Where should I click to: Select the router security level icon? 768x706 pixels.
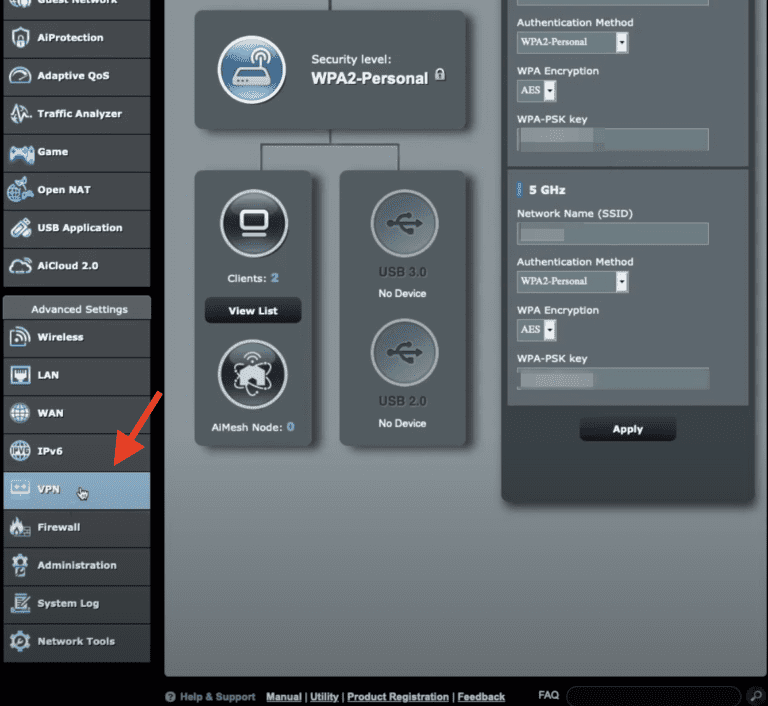252,69
